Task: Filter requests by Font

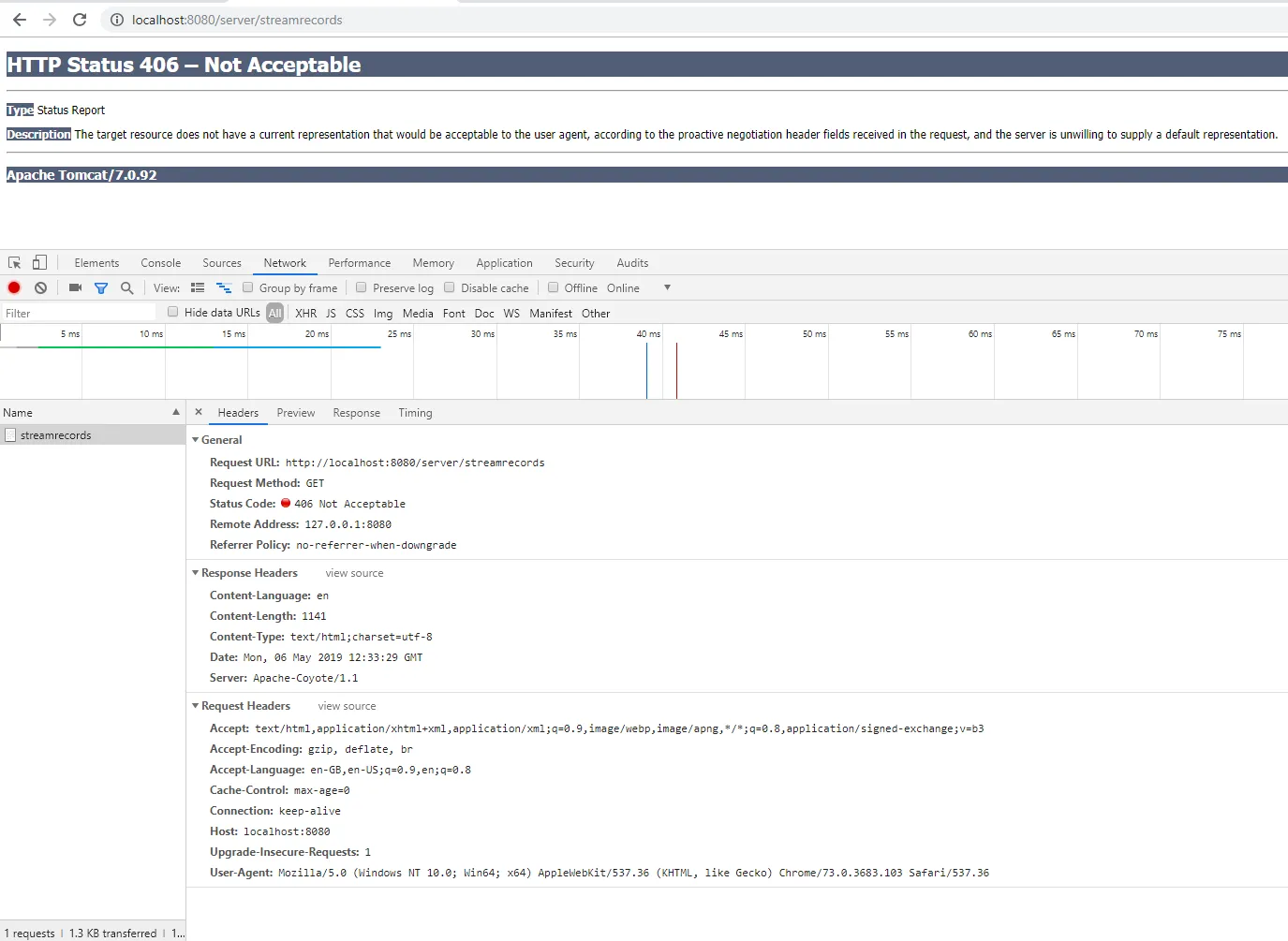Action: (x=454, y=314)
